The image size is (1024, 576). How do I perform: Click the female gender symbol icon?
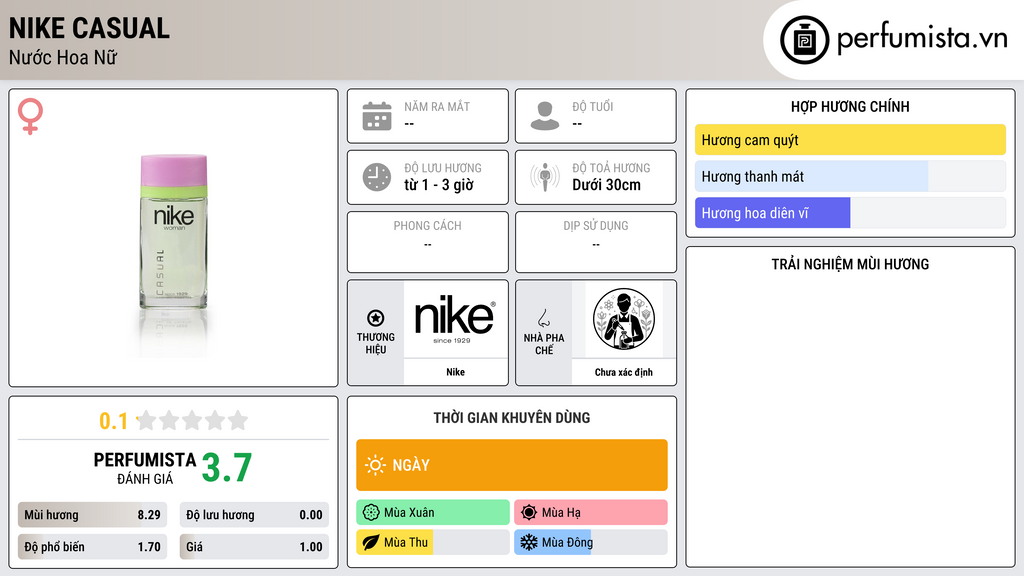tap(30, 116)
